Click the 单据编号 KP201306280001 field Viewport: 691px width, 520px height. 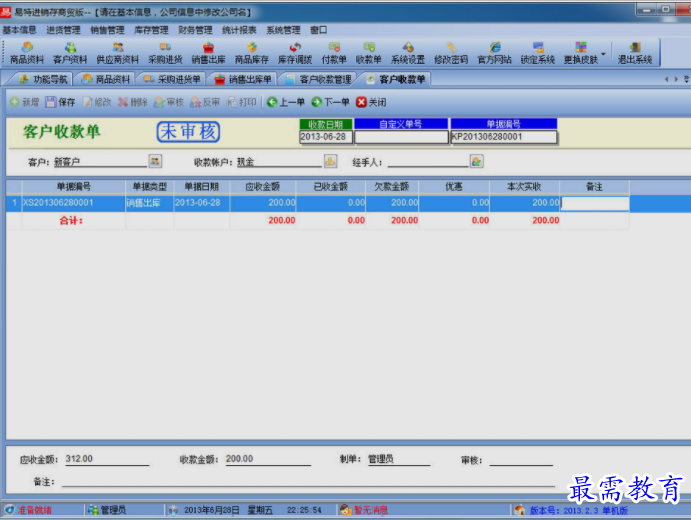(x=504, y=137)
